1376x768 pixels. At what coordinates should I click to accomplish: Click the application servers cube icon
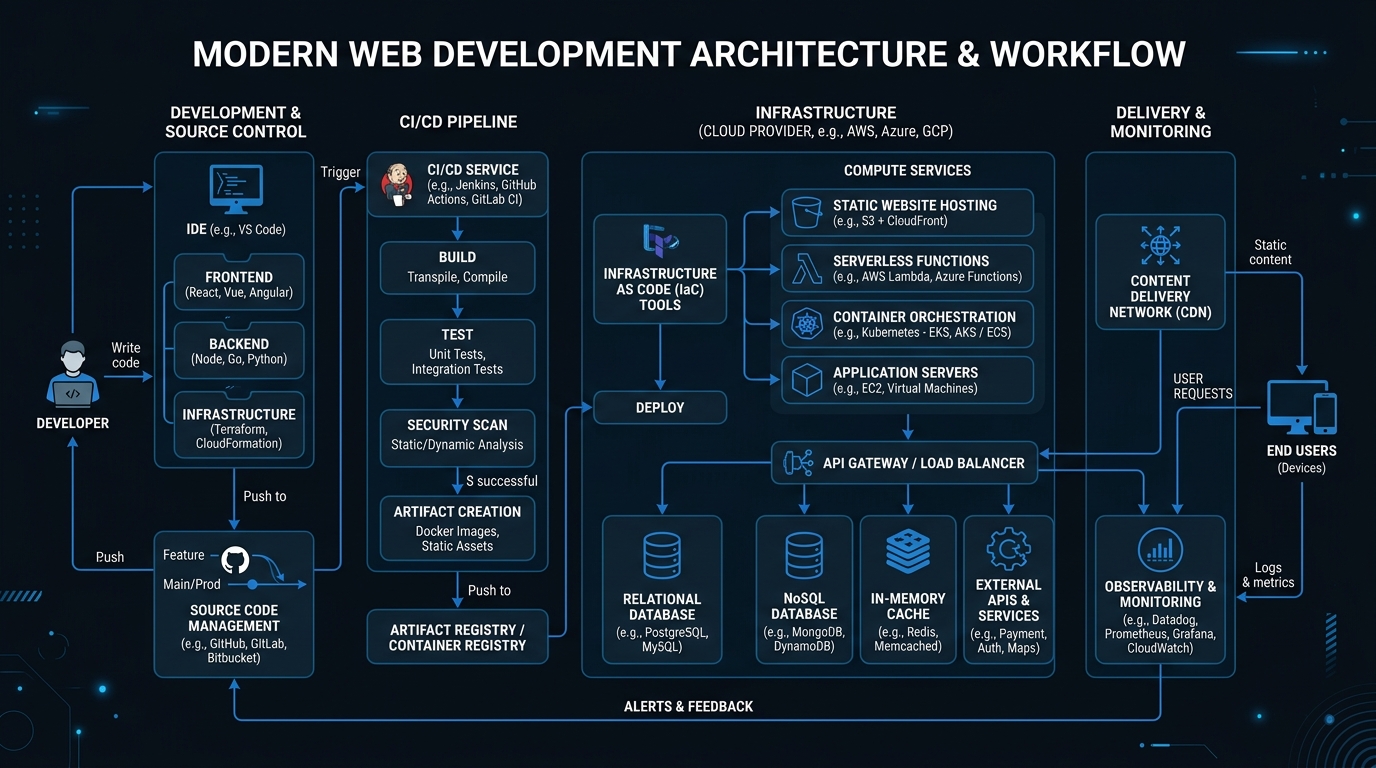[806, 380]
